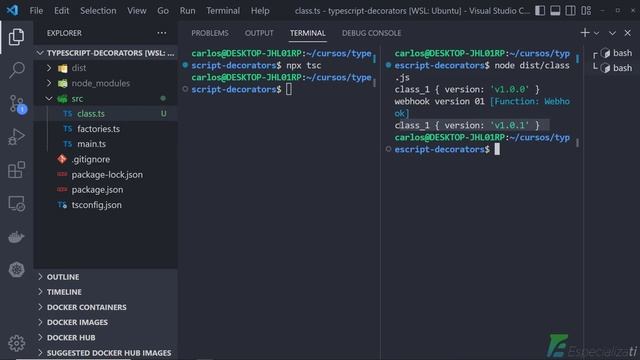Open the Go menu

[163, 11]
